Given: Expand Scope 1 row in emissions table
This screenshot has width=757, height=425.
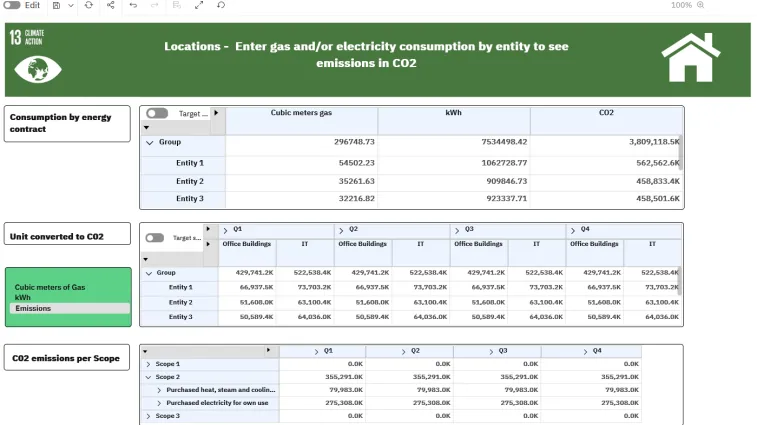Looking at the screenshot, I should (x=148, y=364).
